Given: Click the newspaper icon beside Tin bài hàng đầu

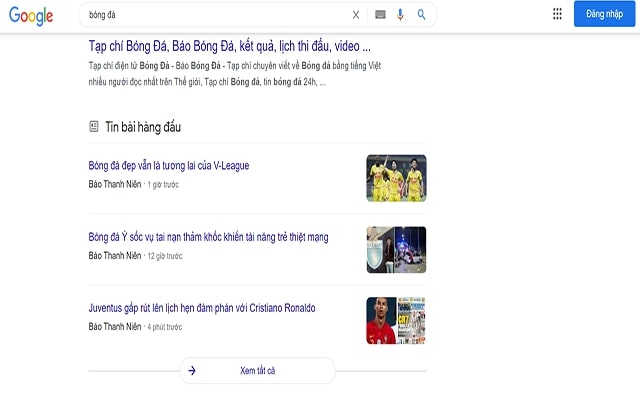Looking at the screenshot, I should [x=94, y=127].
